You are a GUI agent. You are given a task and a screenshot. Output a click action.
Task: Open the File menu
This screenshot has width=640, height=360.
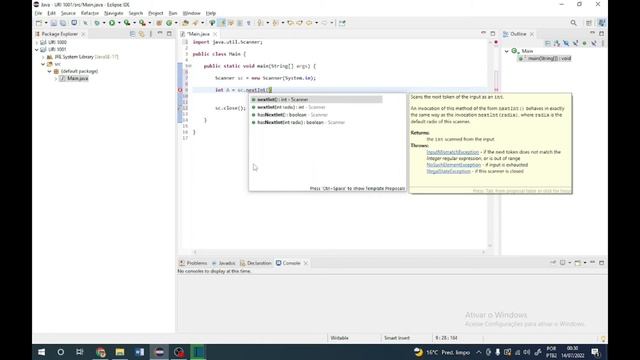point(38,13)
